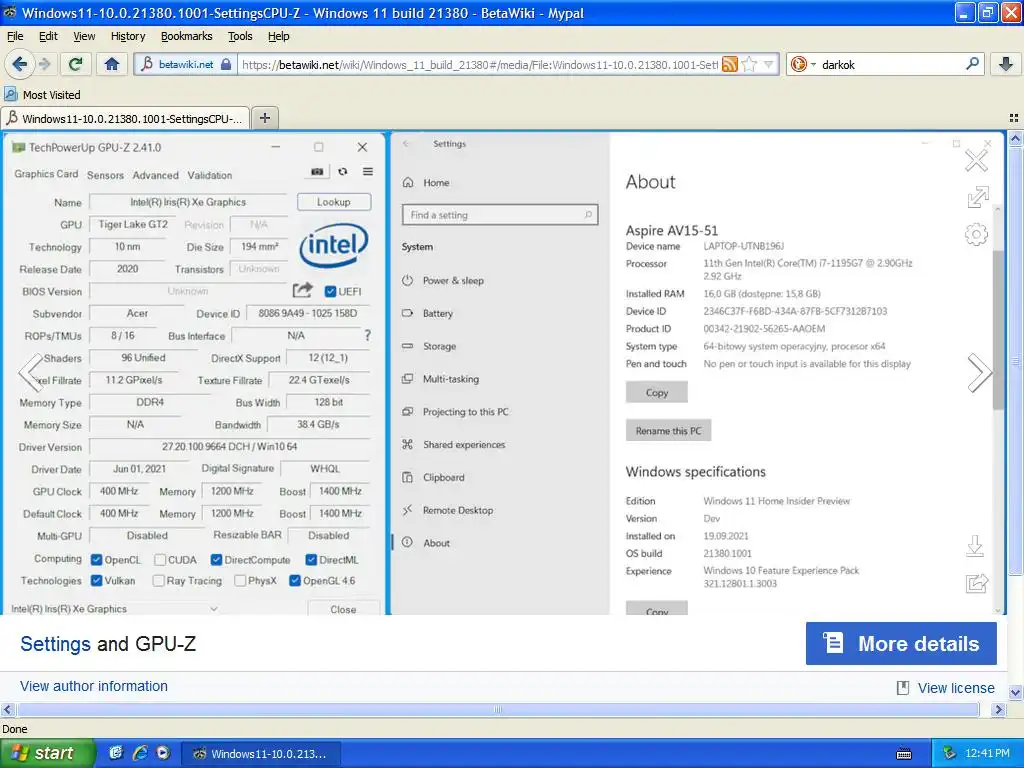Click the horizontal scrollbar track
The width and height of the screenshot is (1024, 768).
pyautogui.click(x=498, y=709)
